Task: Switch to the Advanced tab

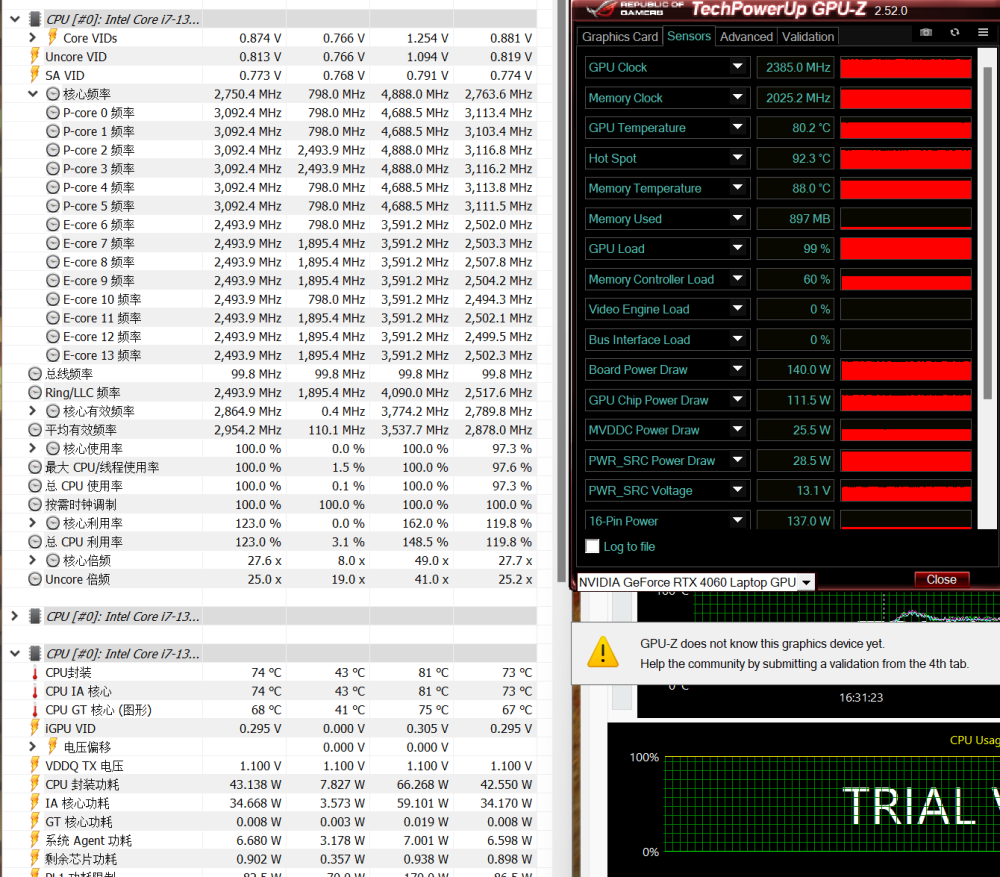Action: click(x=746, y=37)
